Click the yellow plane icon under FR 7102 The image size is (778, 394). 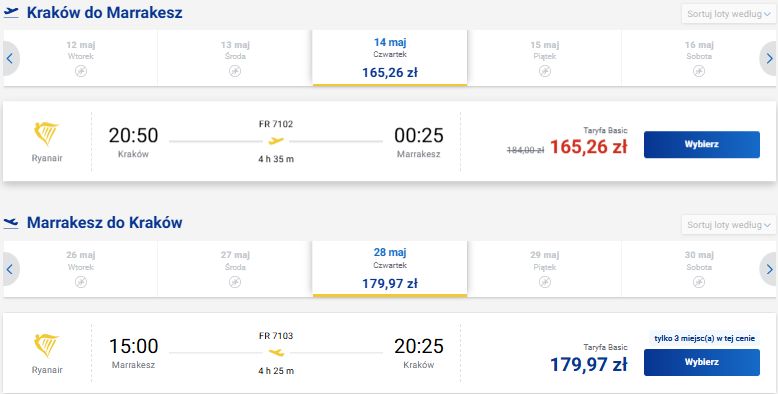coord(276,141)
